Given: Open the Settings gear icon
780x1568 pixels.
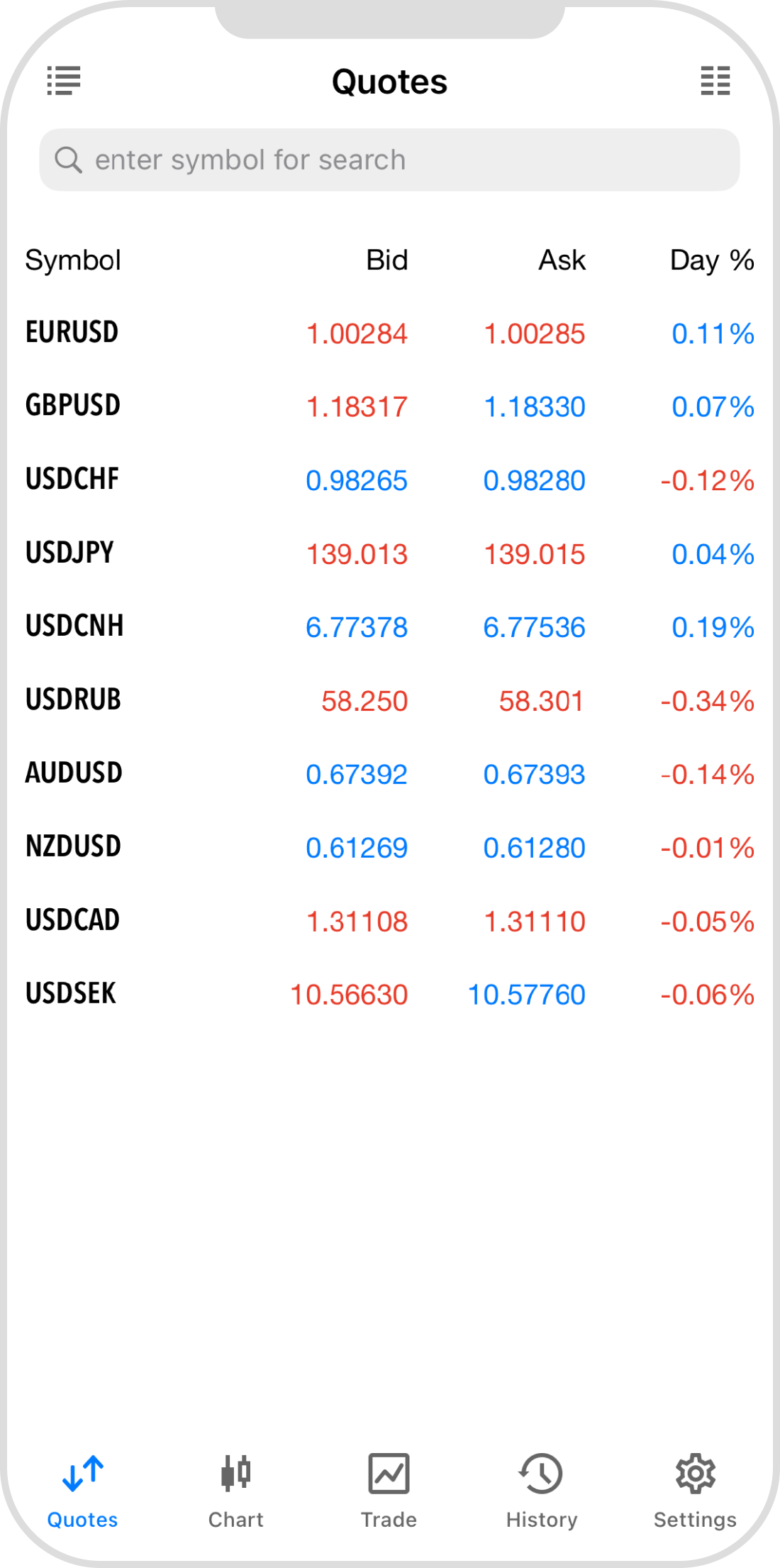Looking at the screenshot, I should pos(695,1473).
